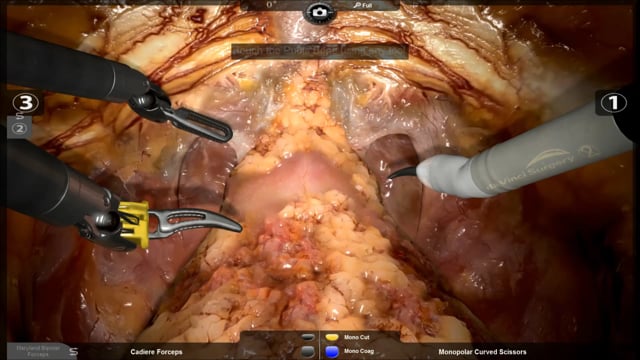Select the arm 1 indicator badge

point(613,103)
